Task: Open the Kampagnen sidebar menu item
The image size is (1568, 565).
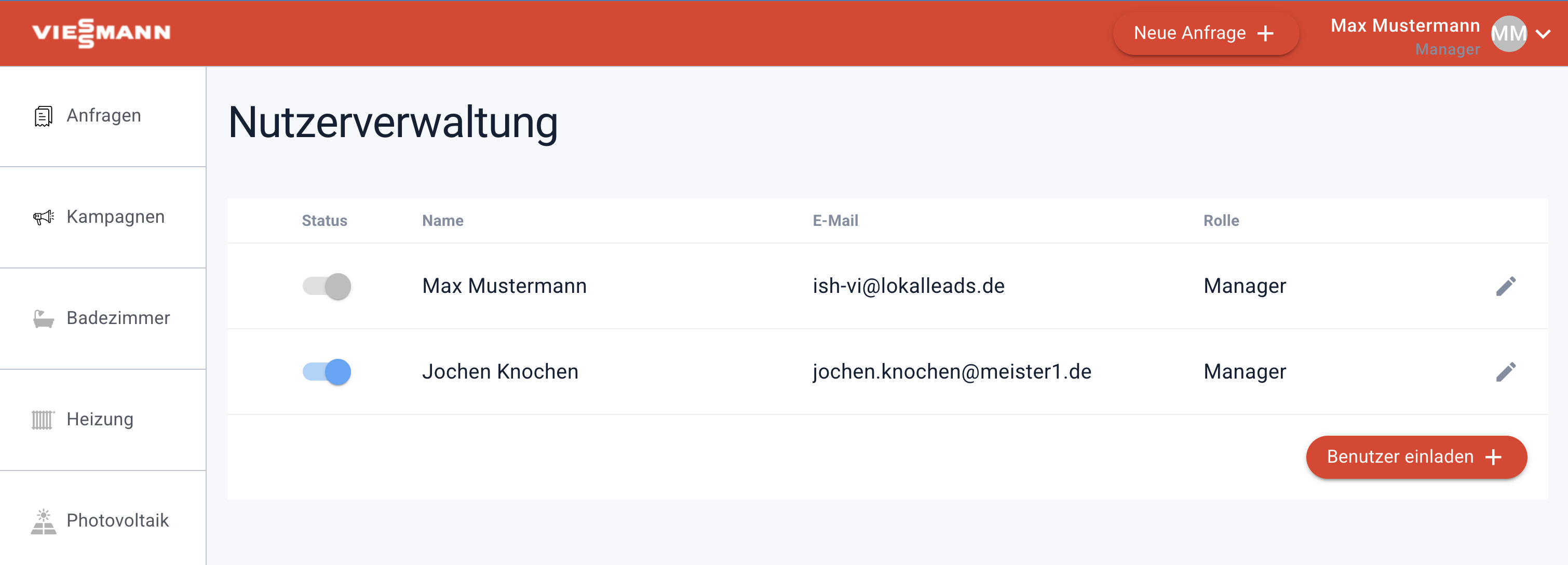Action: click(x=115, y=217)
